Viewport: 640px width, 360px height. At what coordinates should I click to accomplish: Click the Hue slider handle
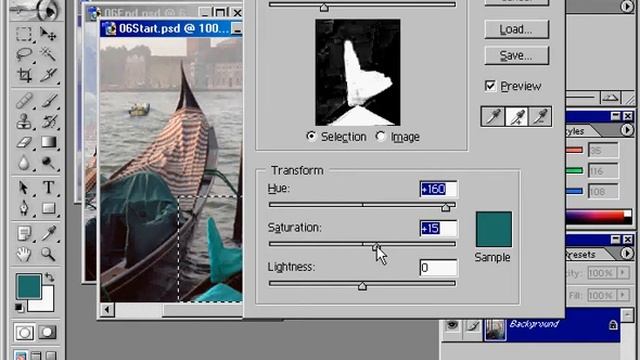click(x=446, y=207)
